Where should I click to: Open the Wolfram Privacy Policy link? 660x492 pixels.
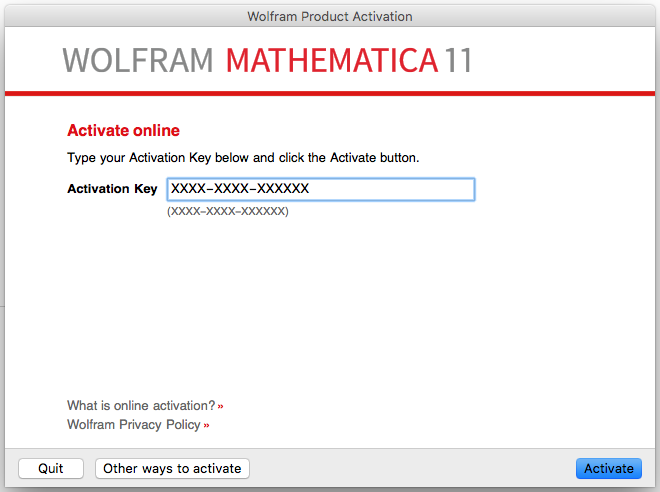click(138, 424)
